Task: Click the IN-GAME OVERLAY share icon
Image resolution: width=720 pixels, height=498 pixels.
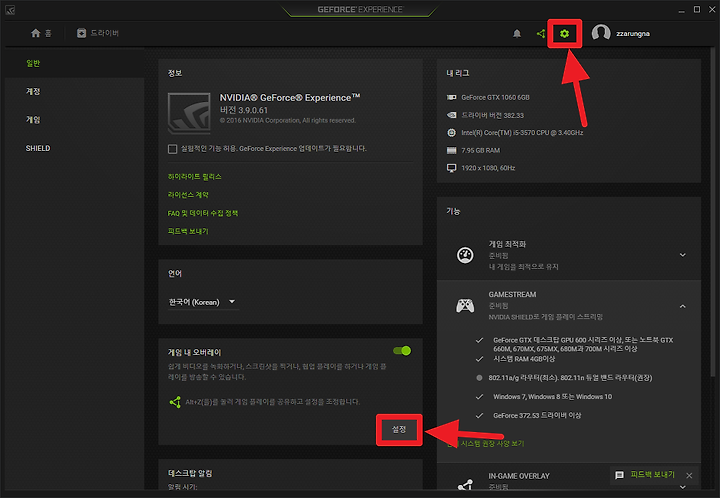Action: point(465,485)
